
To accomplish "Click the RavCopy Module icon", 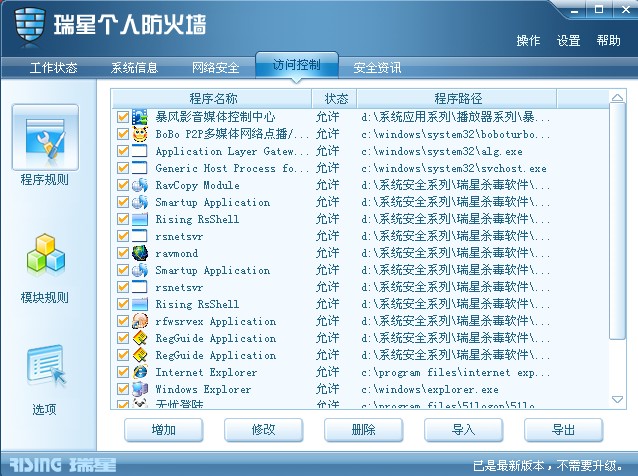I will point(140,185).
